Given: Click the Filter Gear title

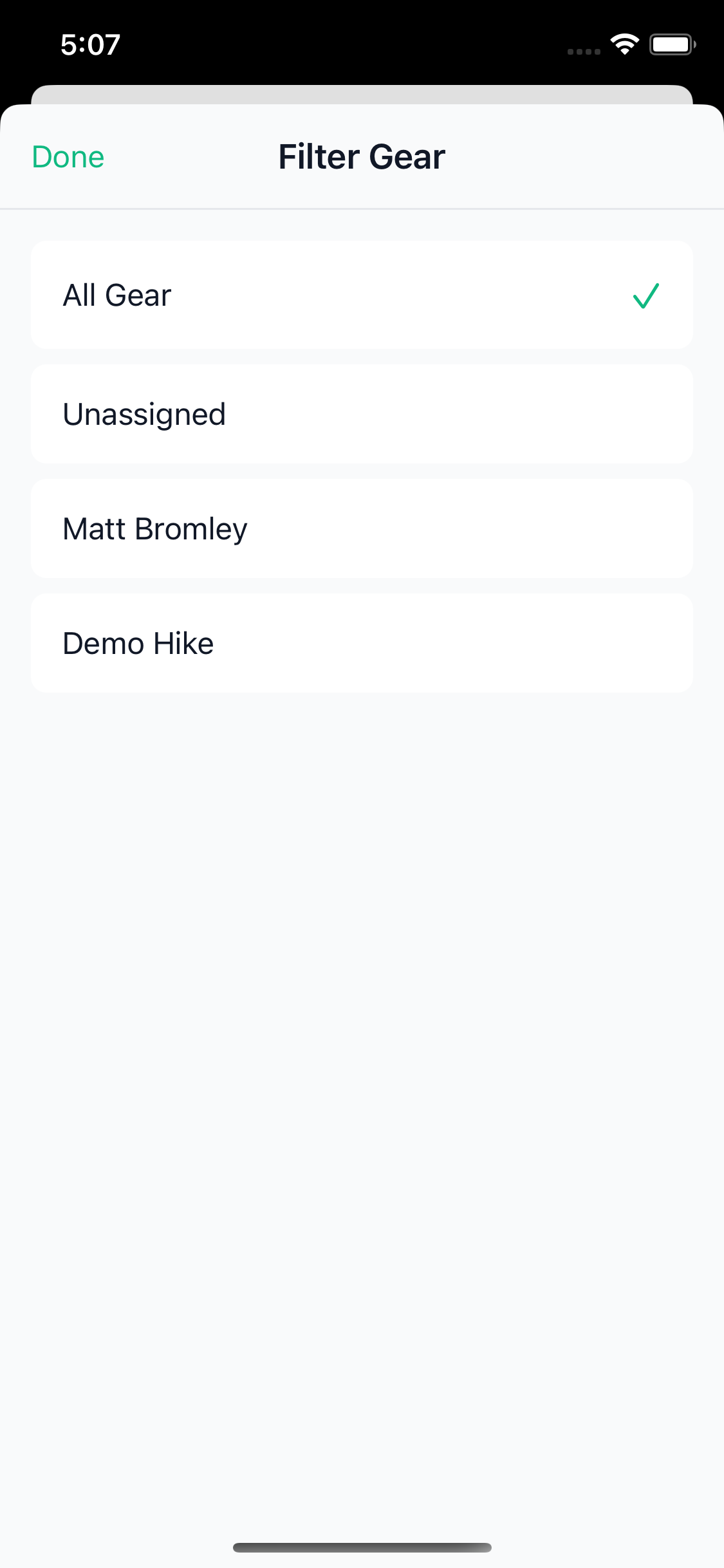Looking at the screenshot, I should click(x=362, y=157).
